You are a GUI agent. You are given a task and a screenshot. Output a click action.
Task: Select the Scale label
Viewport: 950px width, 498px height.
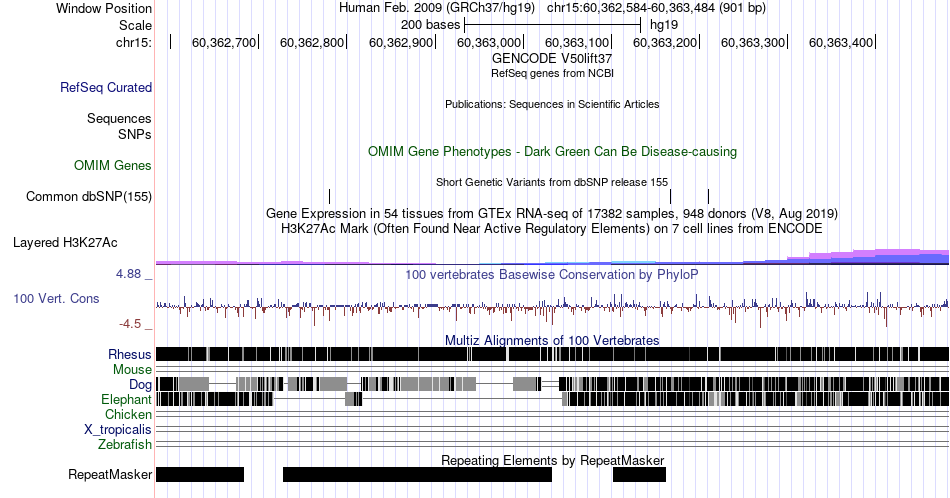135,25
